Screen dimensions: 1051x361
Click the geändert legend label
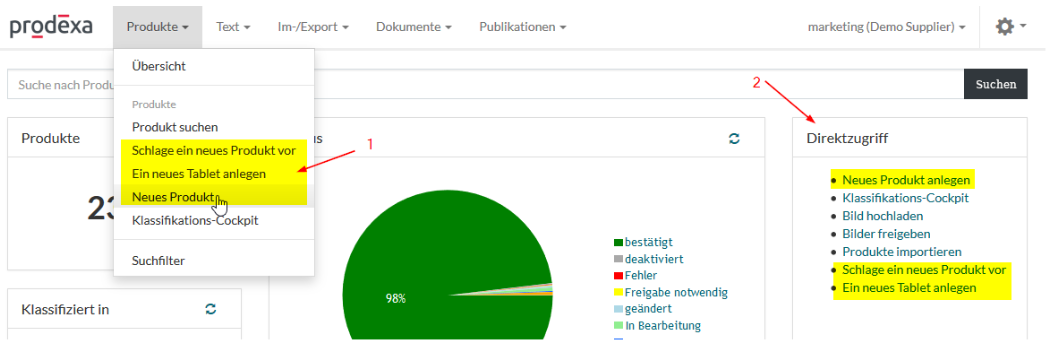pyautogui.click(x=648, y=309)
